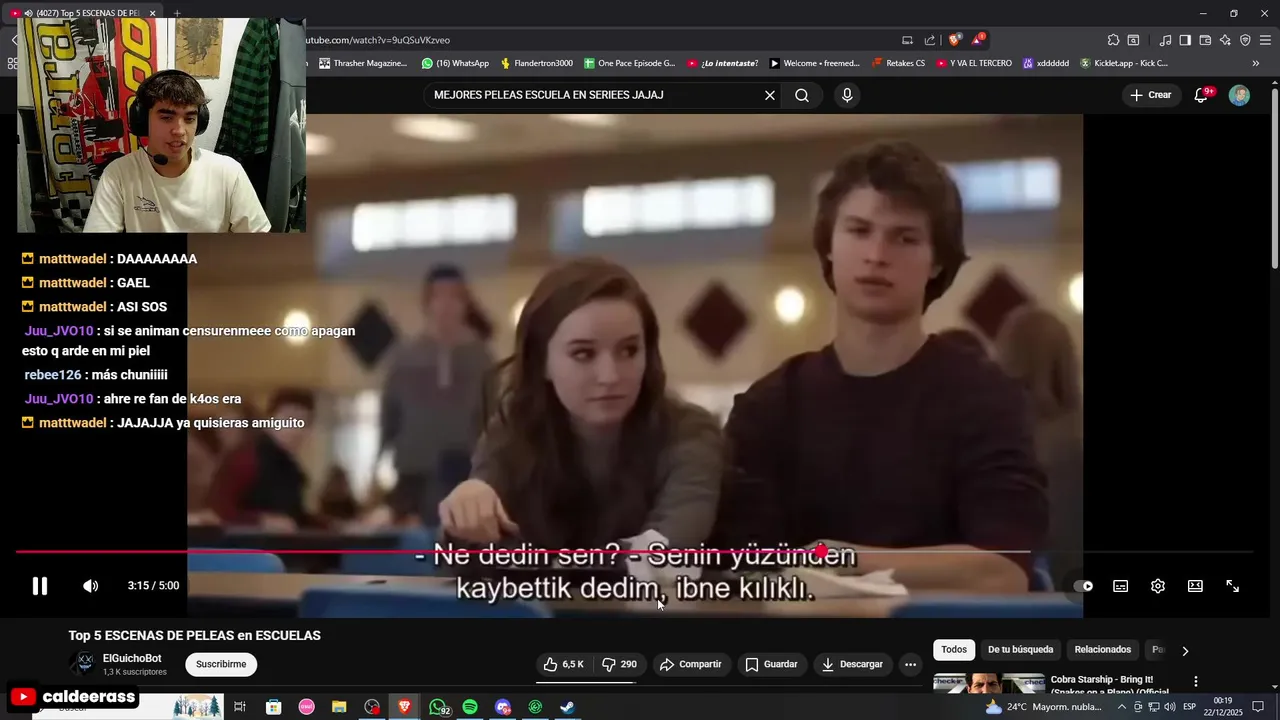1280x720 pixels.
Task: Open the Windows notification center
Action: coord(1258,707)
